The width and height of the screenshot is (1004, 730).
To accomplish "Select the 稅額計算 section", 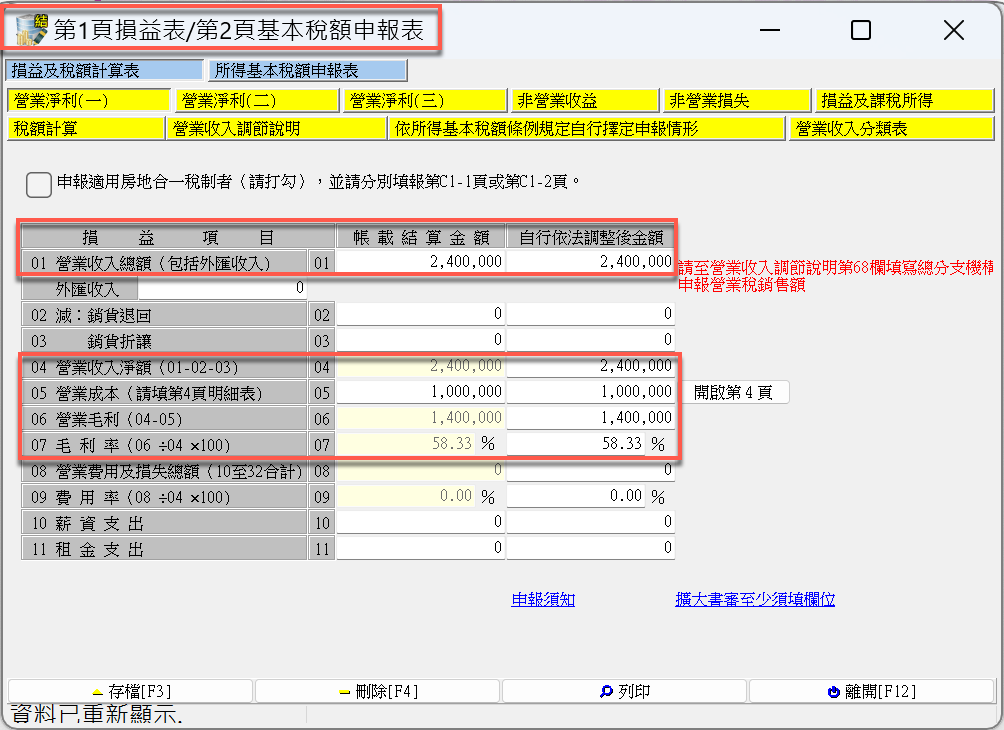I will pyautogui.click(x=86, y=128).
